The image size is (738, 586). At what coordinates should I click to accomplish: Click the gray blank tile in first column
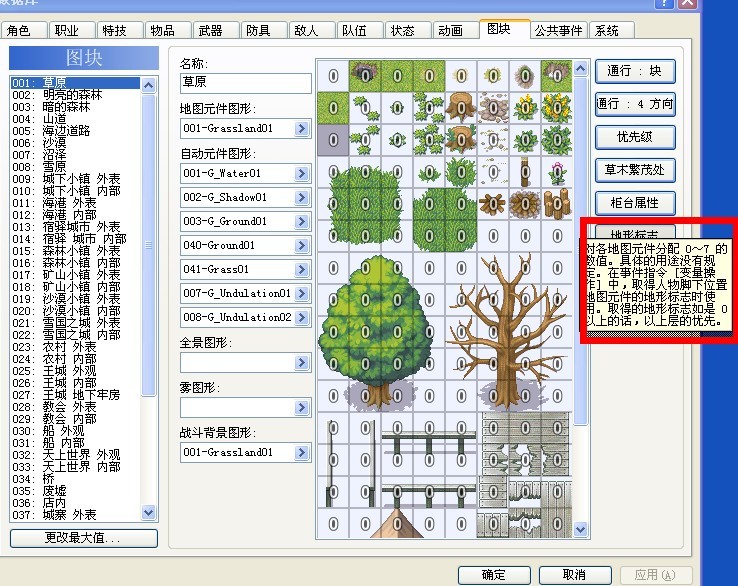333,140
